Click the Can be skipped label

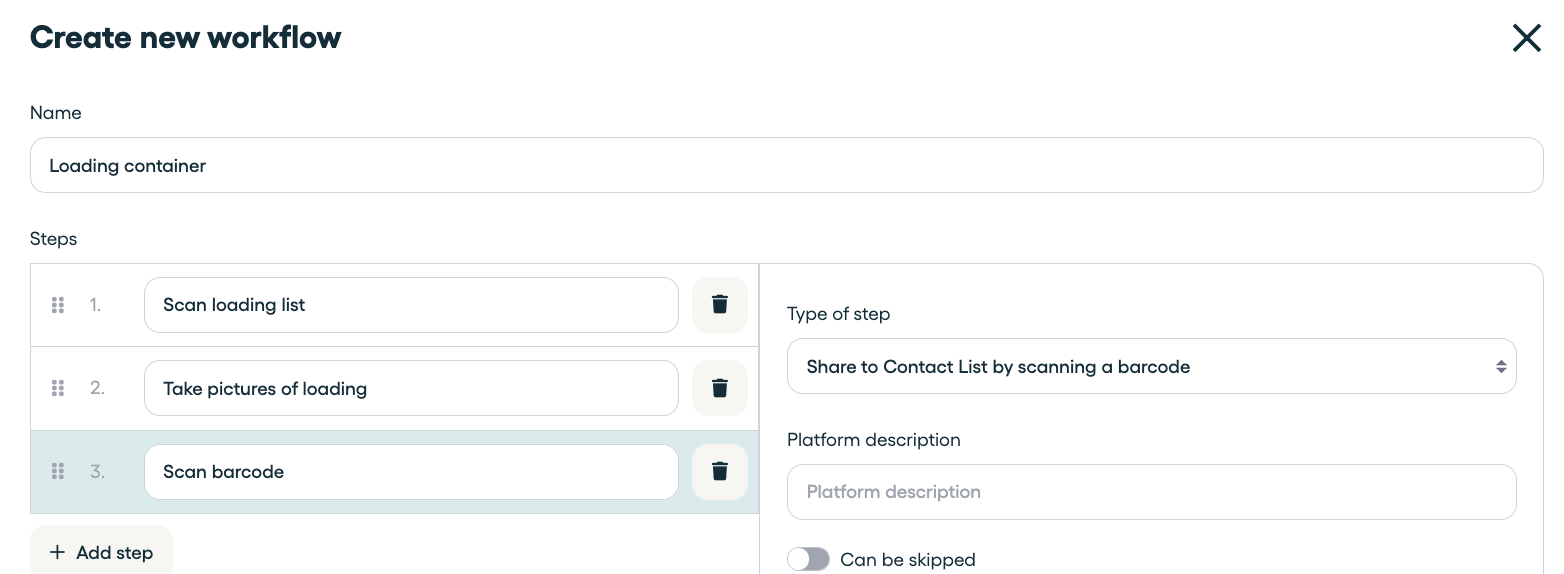pos(908,560)
